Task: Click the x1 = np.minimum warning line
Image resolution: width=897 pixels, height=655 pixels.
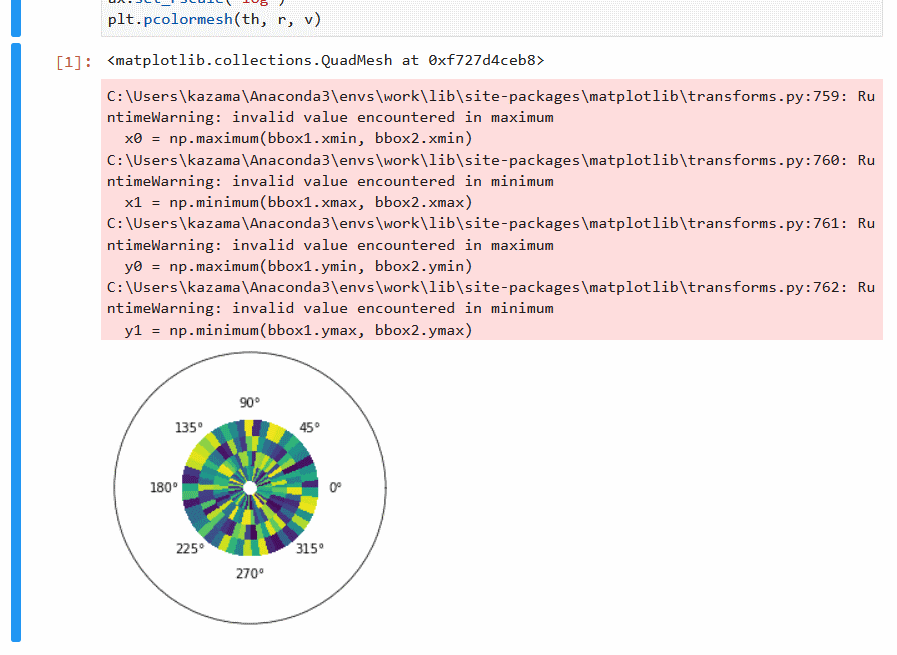Action: tap(297, 202)
